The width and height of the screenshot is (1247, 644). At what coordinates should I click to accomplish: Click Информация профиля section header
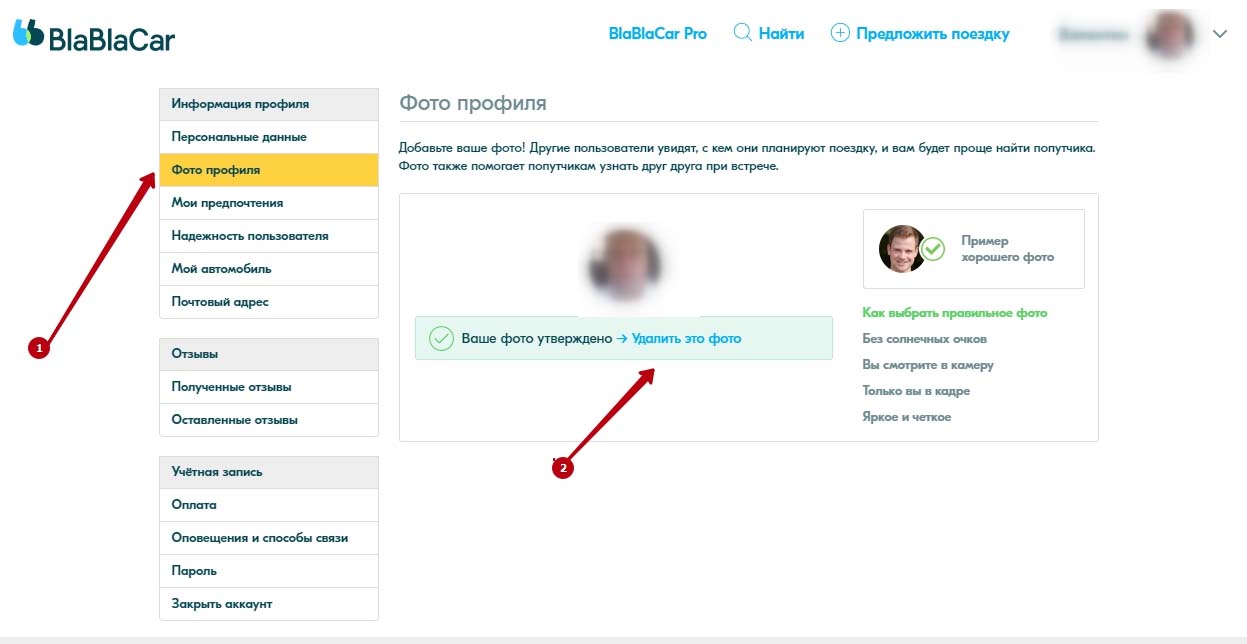tap(269, 104)
